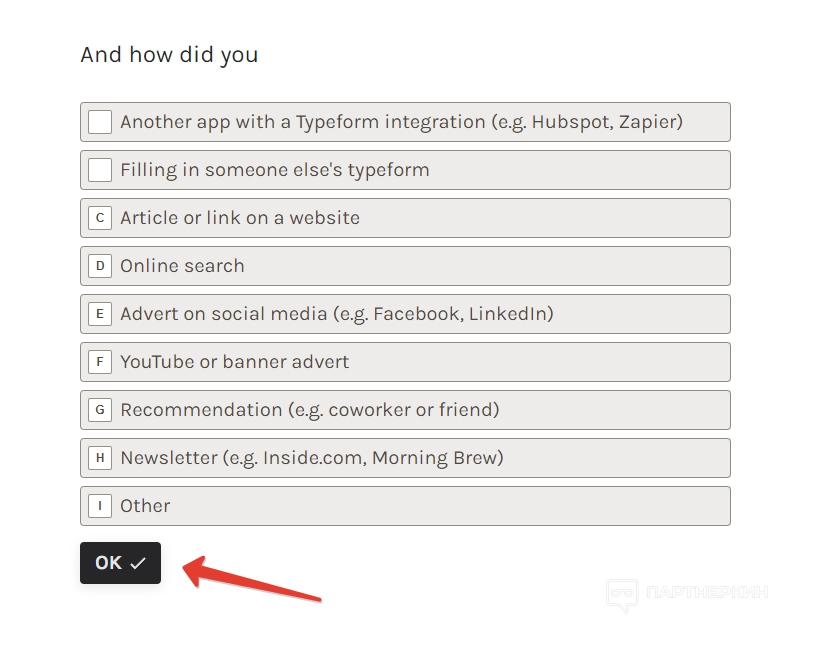This screenshot has width=819, height=665.
Task: Click the letter G key badge
Action: pyautogui.click(x=100, y=410)
